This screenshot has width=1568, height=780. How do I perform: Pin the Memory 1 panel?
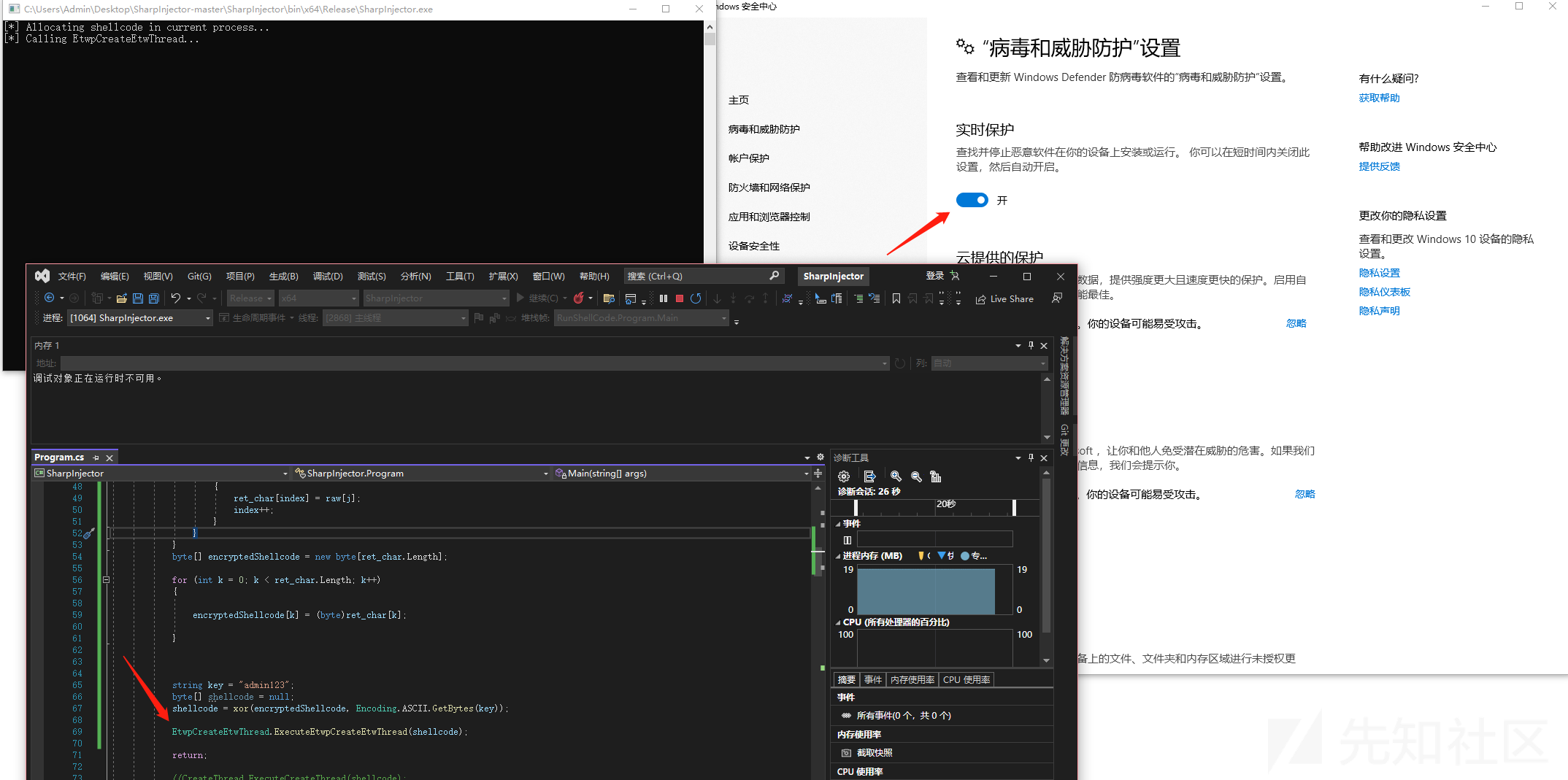[x=1031, y=345]
